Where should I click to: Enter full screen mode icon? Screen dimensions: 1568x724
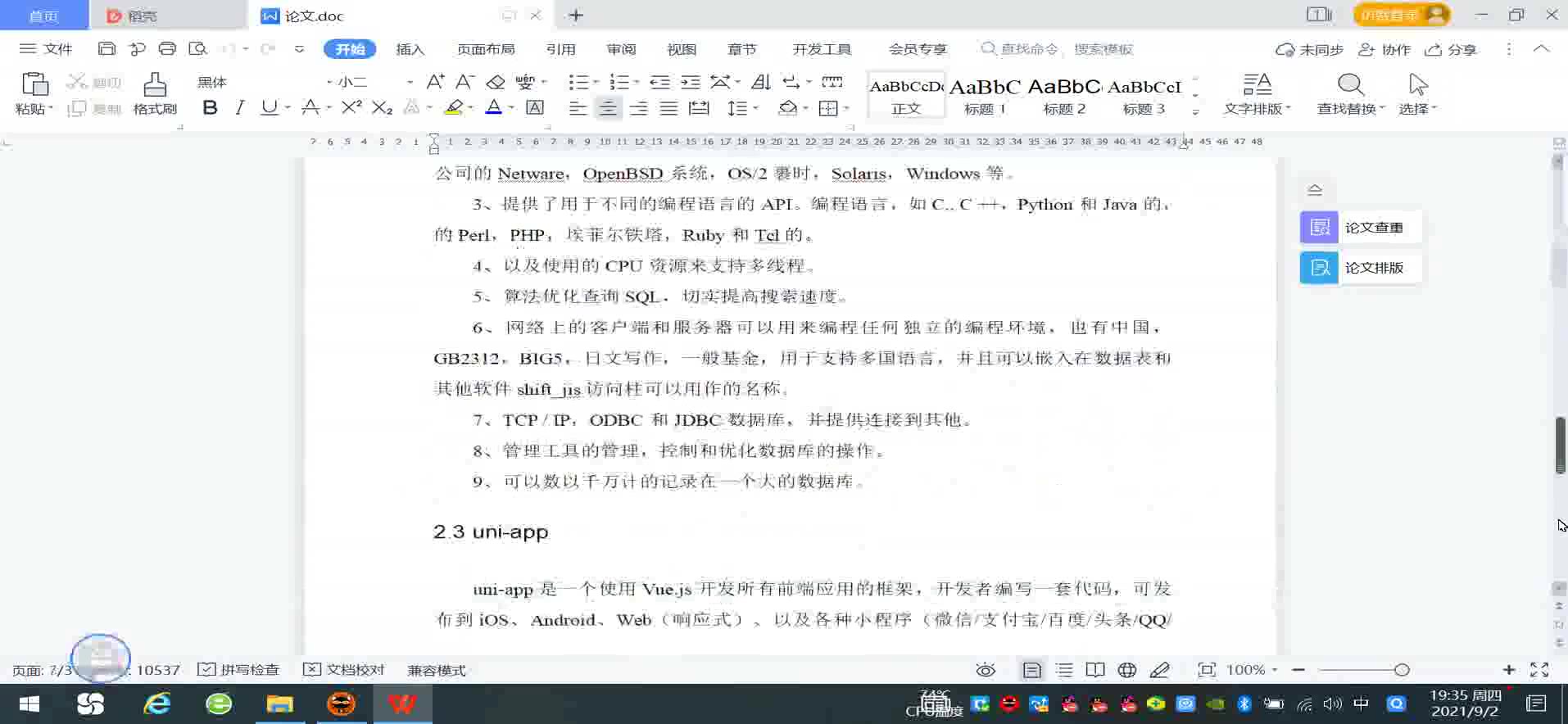[x=1539, y=670]
